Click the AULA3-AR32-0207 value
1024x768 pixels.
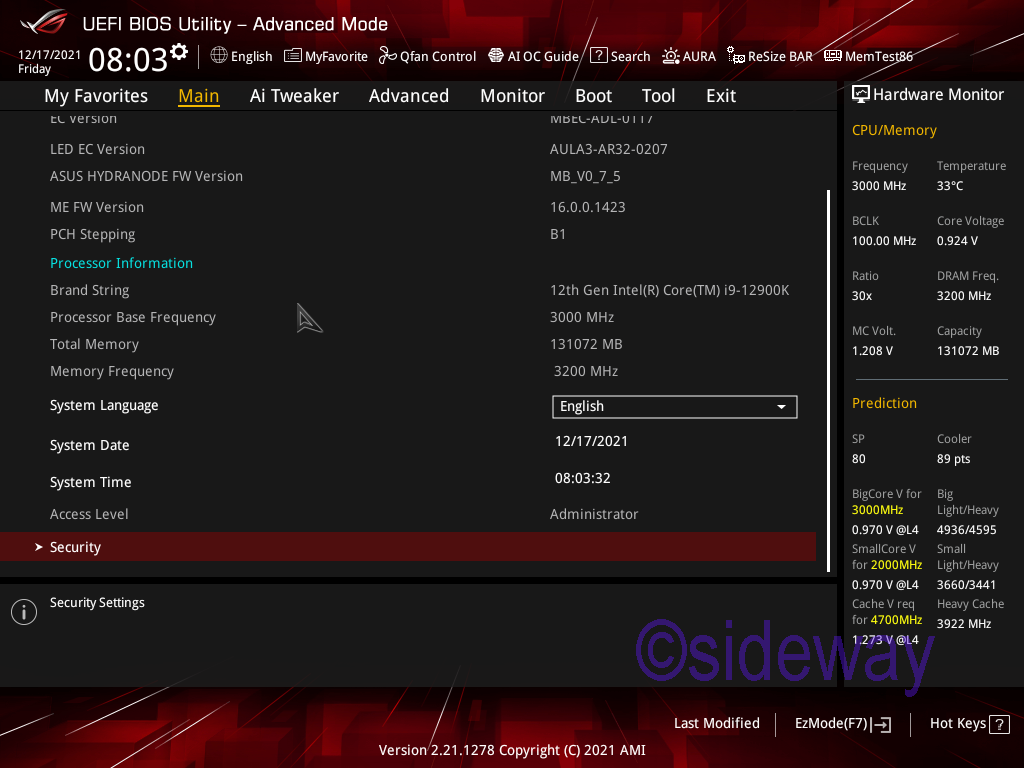[x=609, y=149]
